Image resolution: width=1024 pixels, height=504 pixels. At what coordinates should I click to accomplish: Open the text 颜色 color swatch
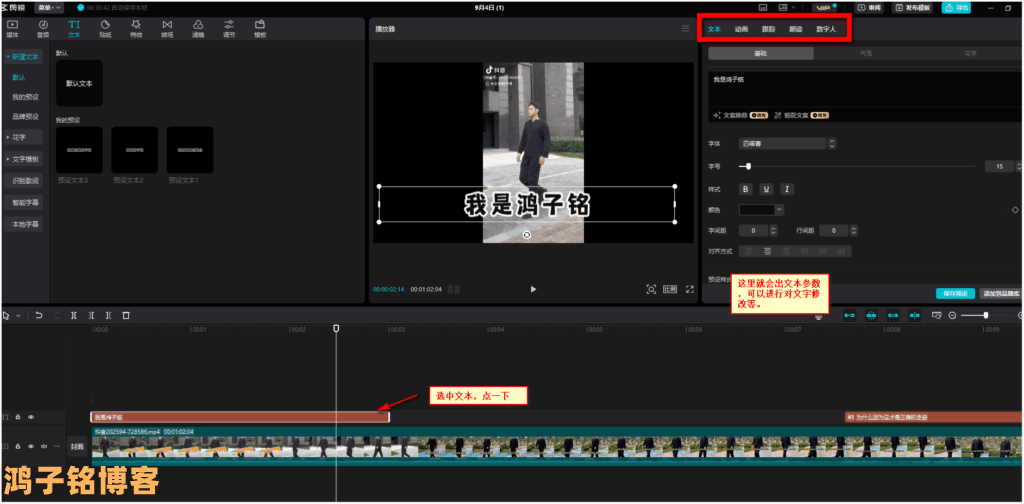pos(761,210)
